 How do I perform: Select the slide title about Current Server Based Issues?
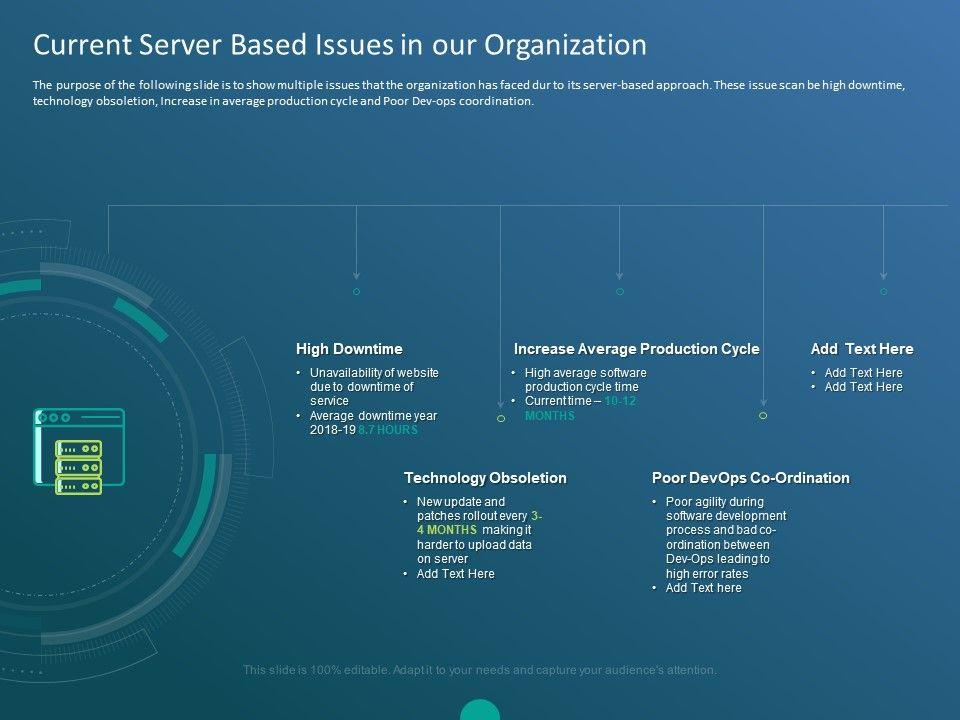[x=340, y=45]
